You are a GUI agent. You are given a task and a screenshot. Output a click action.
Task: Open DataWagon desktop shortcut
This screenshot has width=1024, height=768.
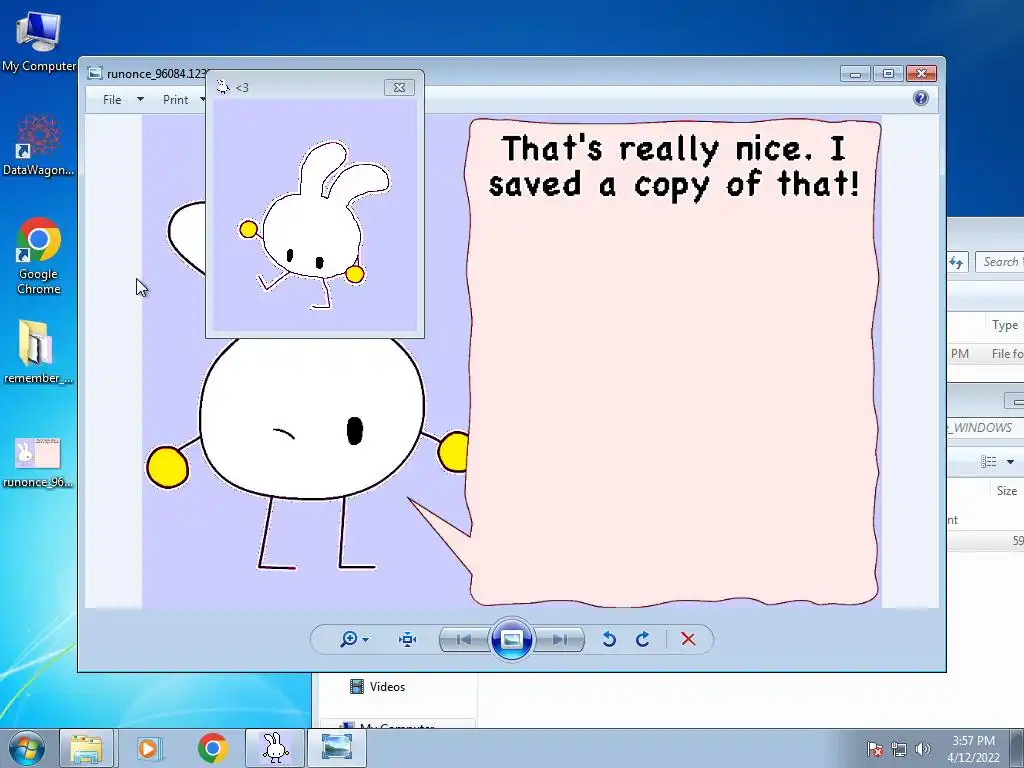point(39,145)
